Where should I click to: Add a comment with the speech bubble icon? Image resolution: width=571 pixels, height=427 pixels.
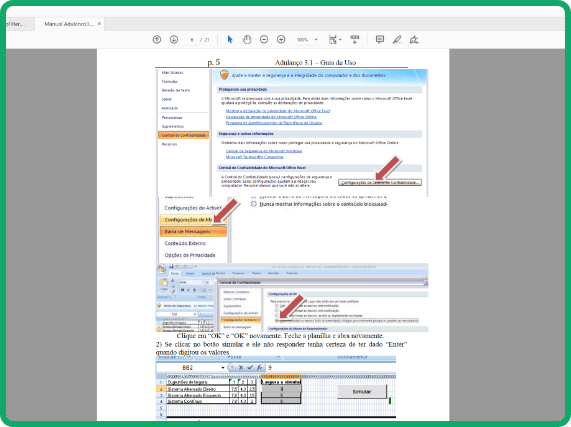coord(380,39)
